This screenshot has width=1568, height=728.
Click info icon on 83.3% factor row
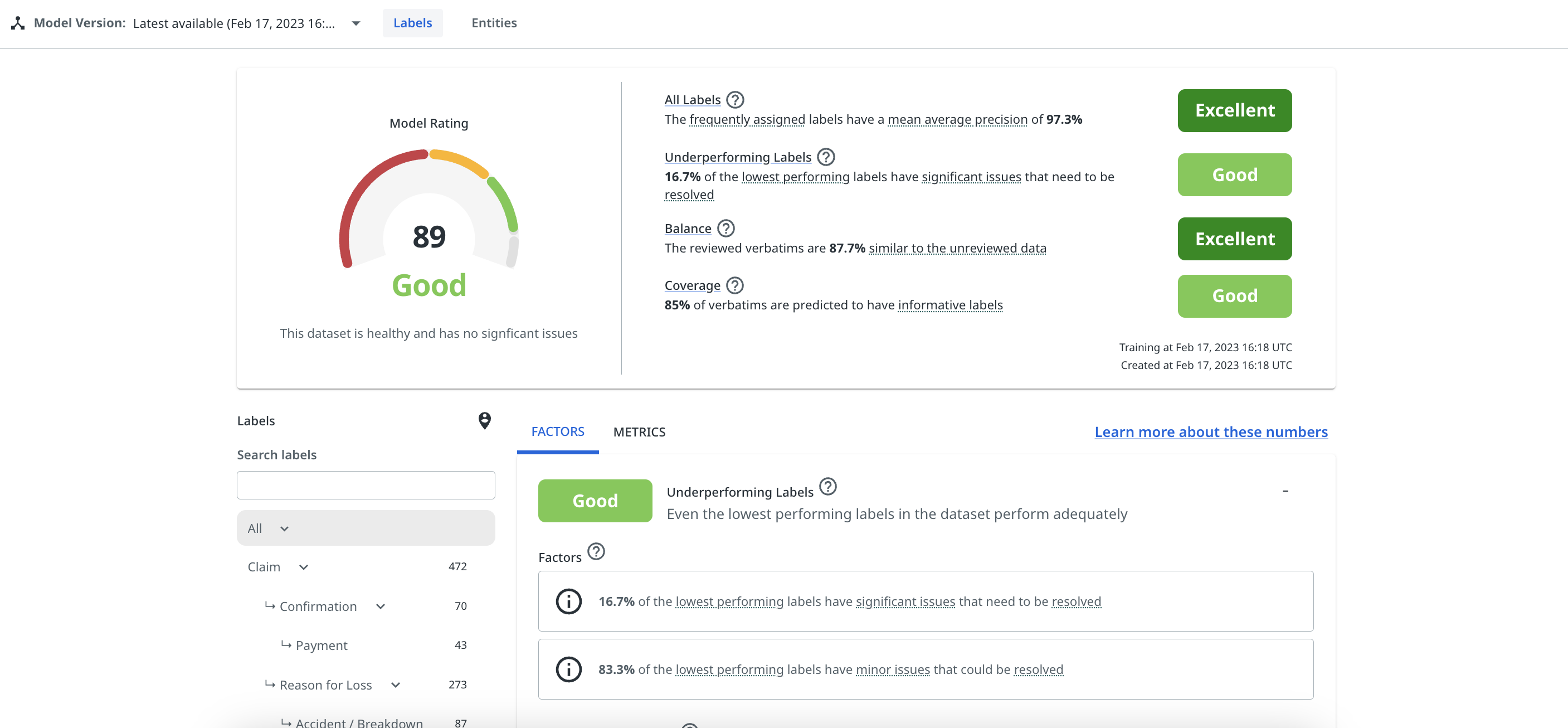click(x=568, y=669)
